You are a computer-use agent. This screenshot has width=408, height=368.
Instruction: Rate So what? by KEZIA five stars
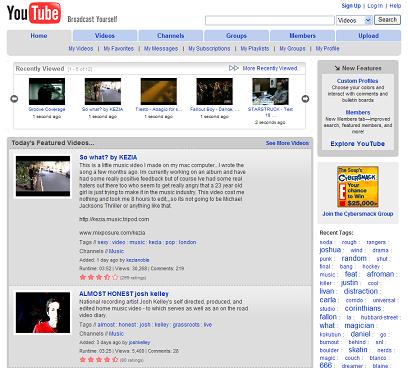(x=115, y=277)
